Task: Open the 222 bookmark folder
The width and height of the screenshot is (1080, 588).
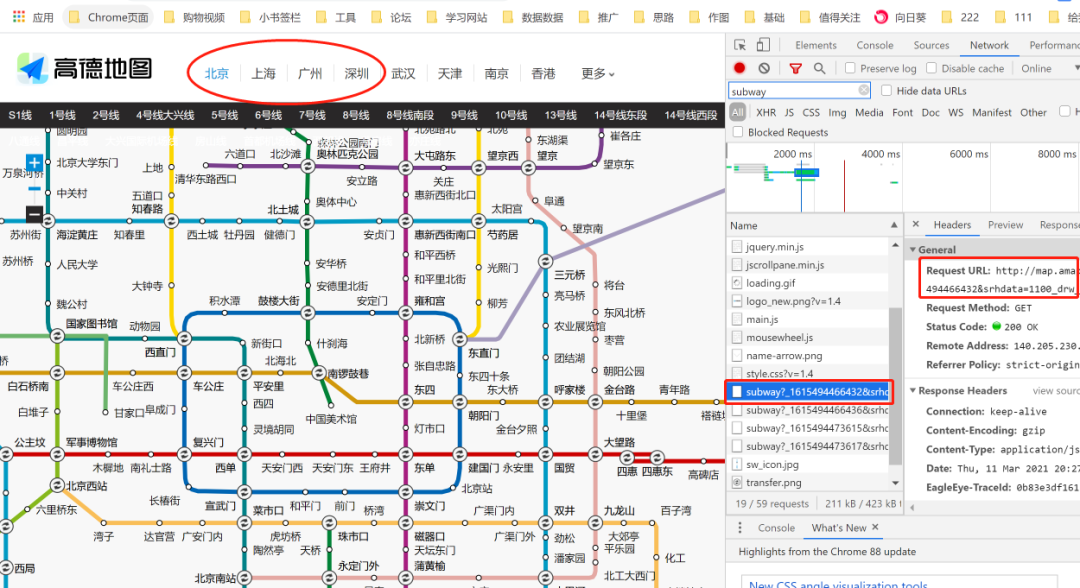Action: coord(960,17)
